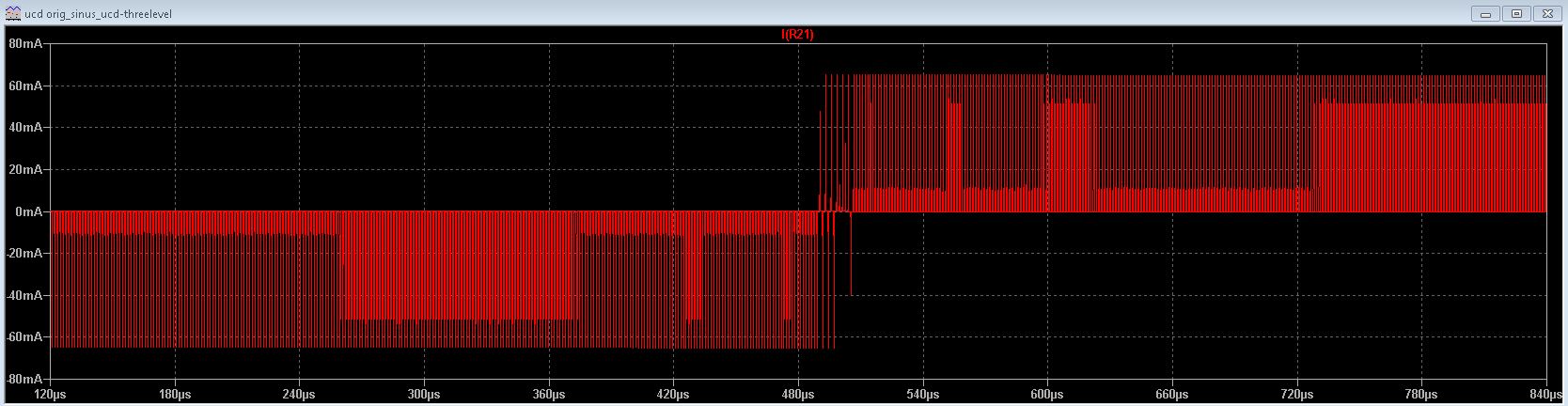1568x406 pixels.
Task: Click the 40mA vertical axis label
Action: point(24,127)
